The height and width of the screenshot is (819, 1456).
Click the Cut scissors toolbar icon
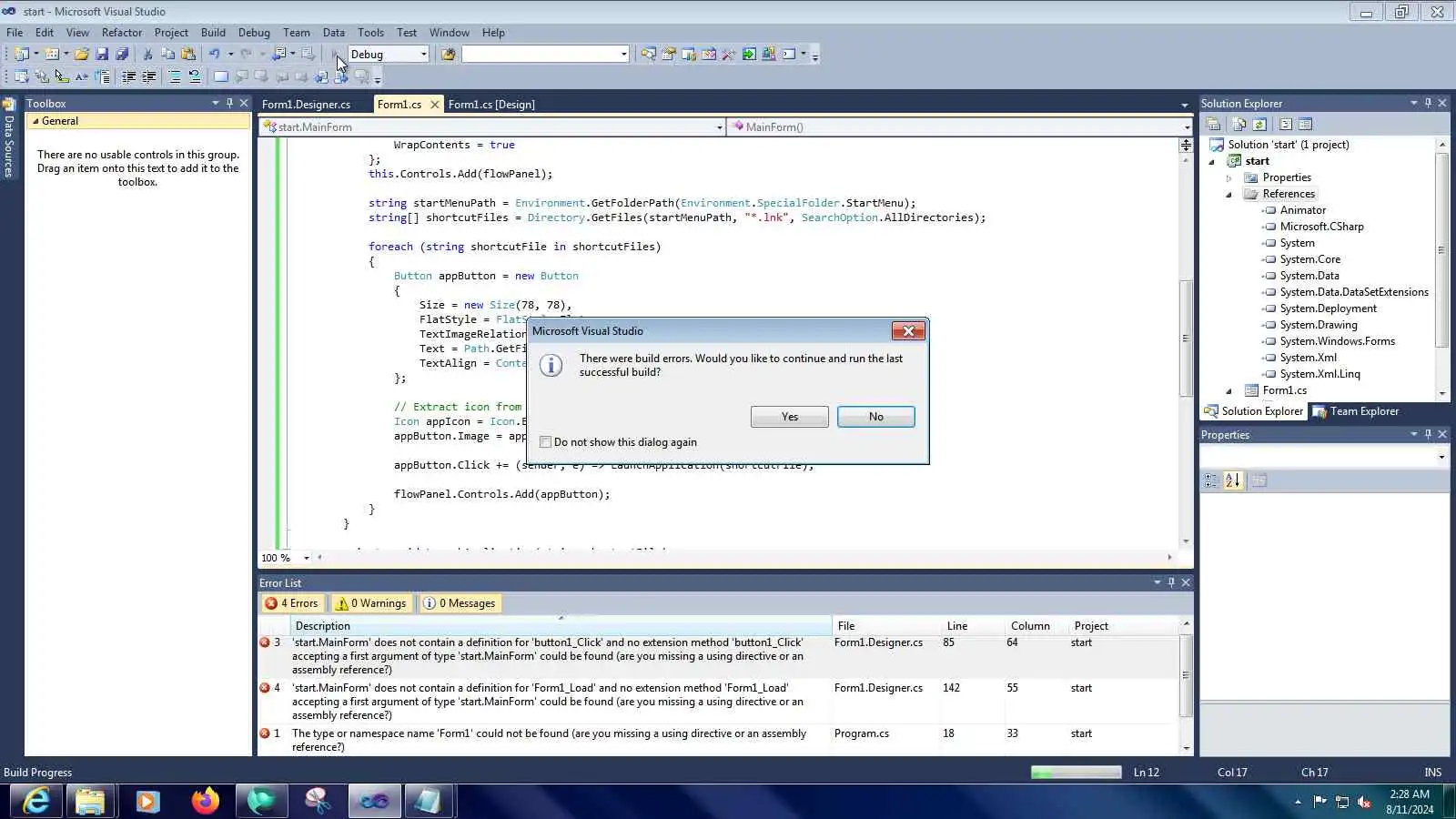tap(147, 55)
